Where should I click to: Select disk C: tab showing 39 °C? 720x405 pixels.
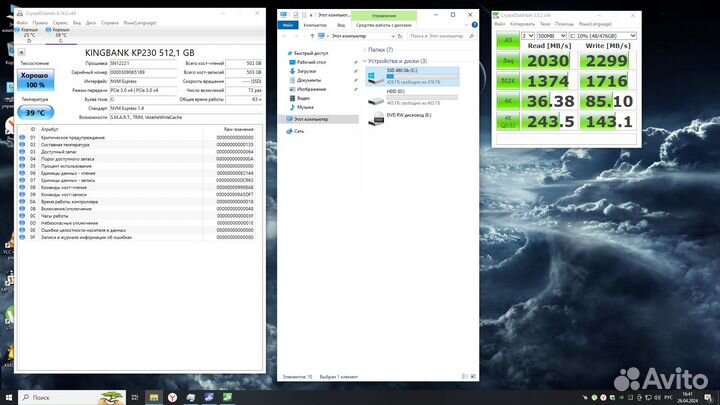click(x=59, y=35)
